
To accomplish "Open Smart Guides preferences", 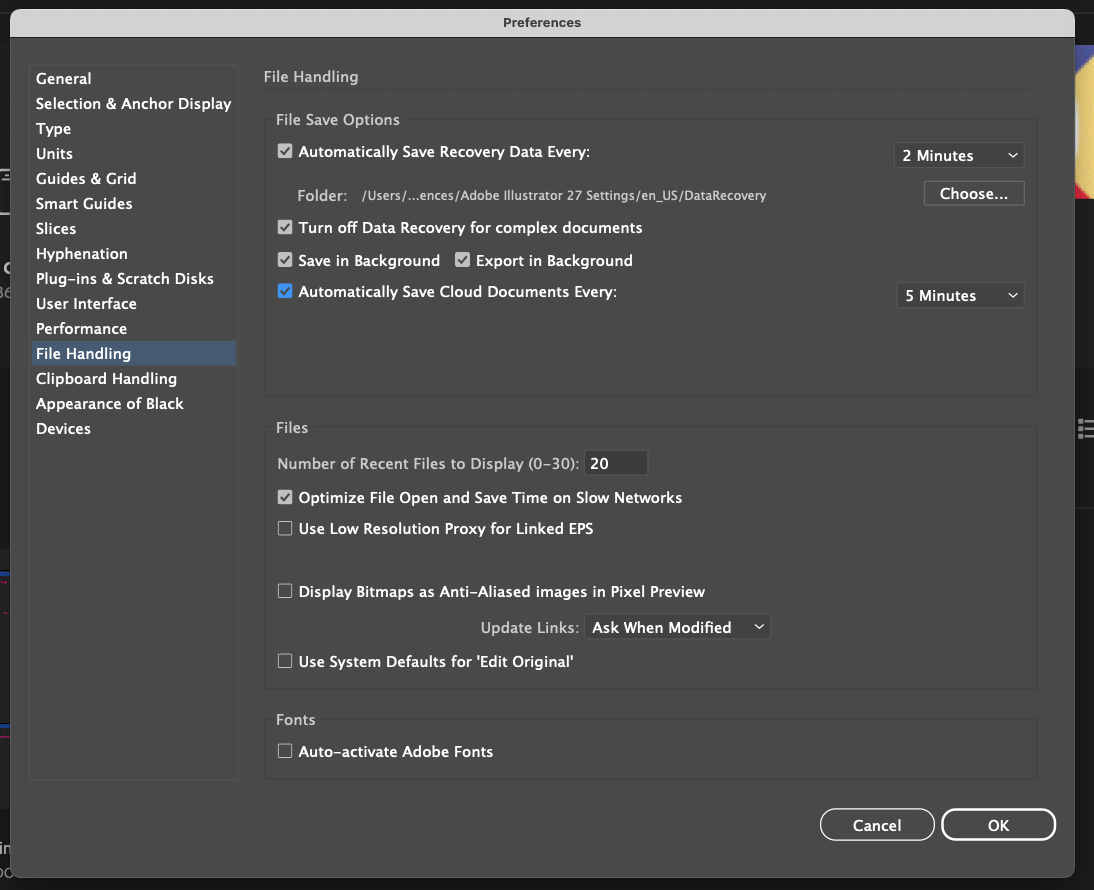I will [84, 203].
